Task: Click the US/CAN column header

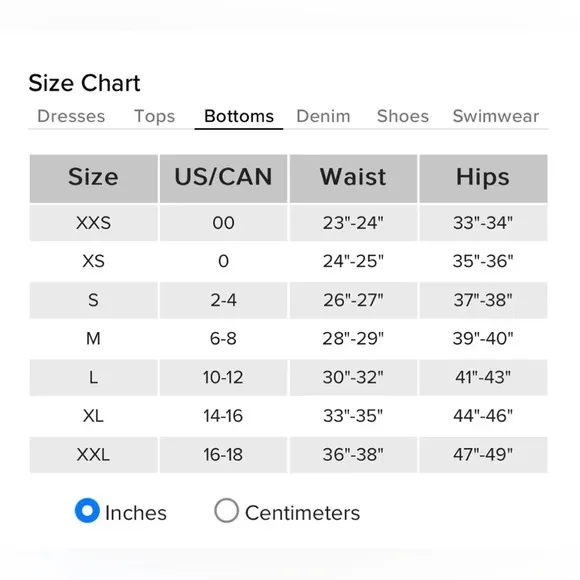Action: (223, 179)
